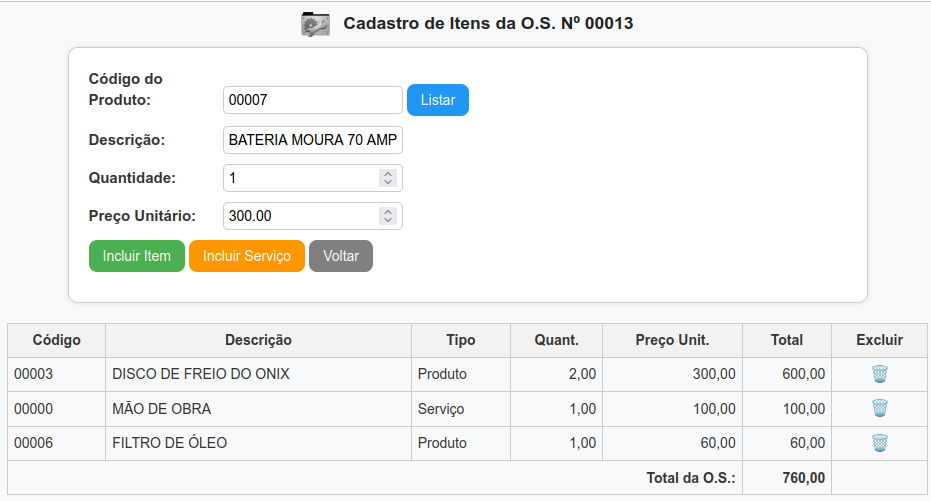Click inside the Quantidade input

tap(300, 178)
